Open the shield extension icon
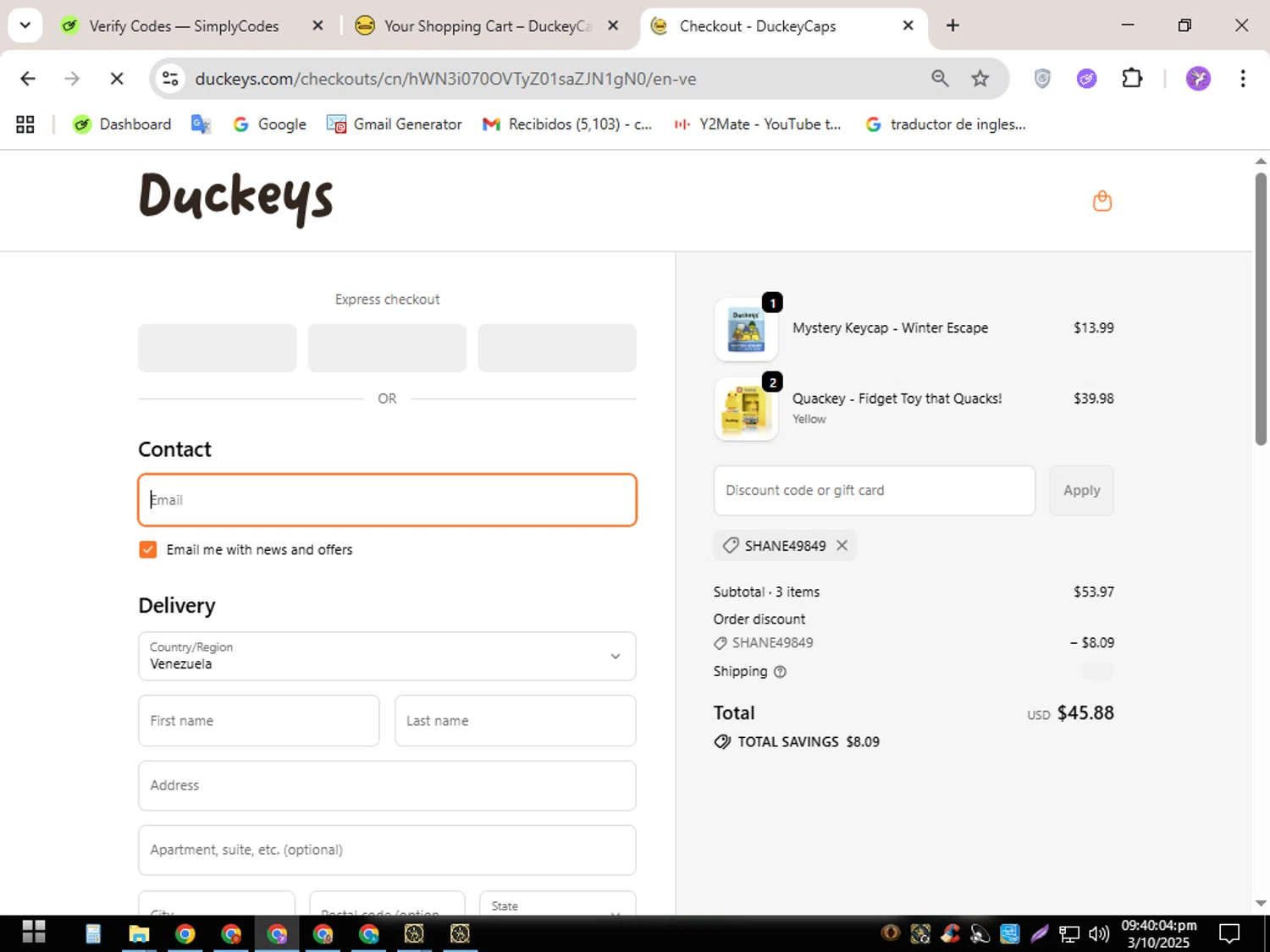This screenshot has height=952, width=1270. (x=1042, y=79)
